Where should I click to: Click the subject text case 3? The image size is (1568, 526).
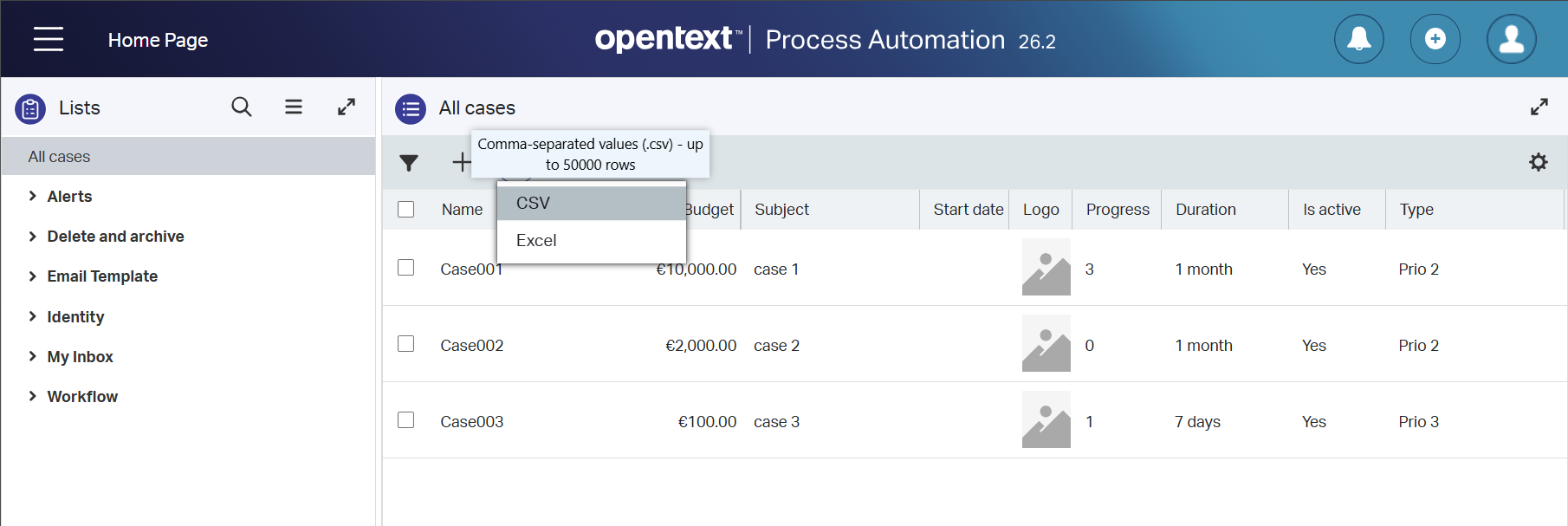point(776,422)
